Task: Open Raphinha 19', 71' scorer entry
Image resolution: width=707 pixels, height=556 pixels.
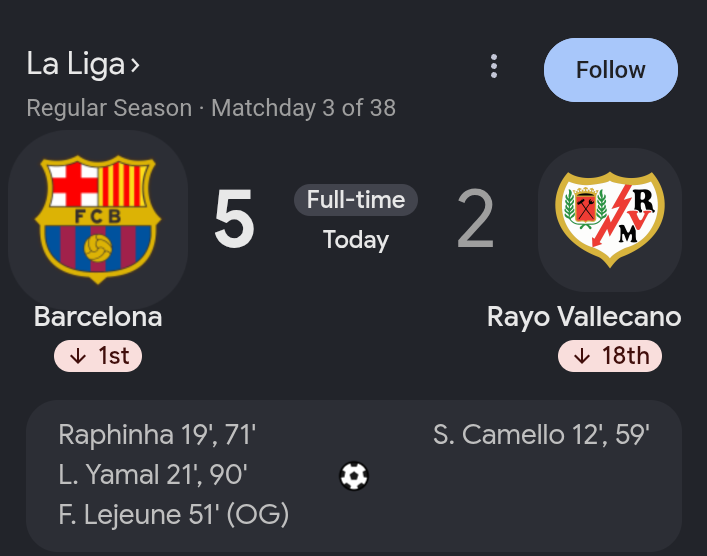Action: click(157, 435)
